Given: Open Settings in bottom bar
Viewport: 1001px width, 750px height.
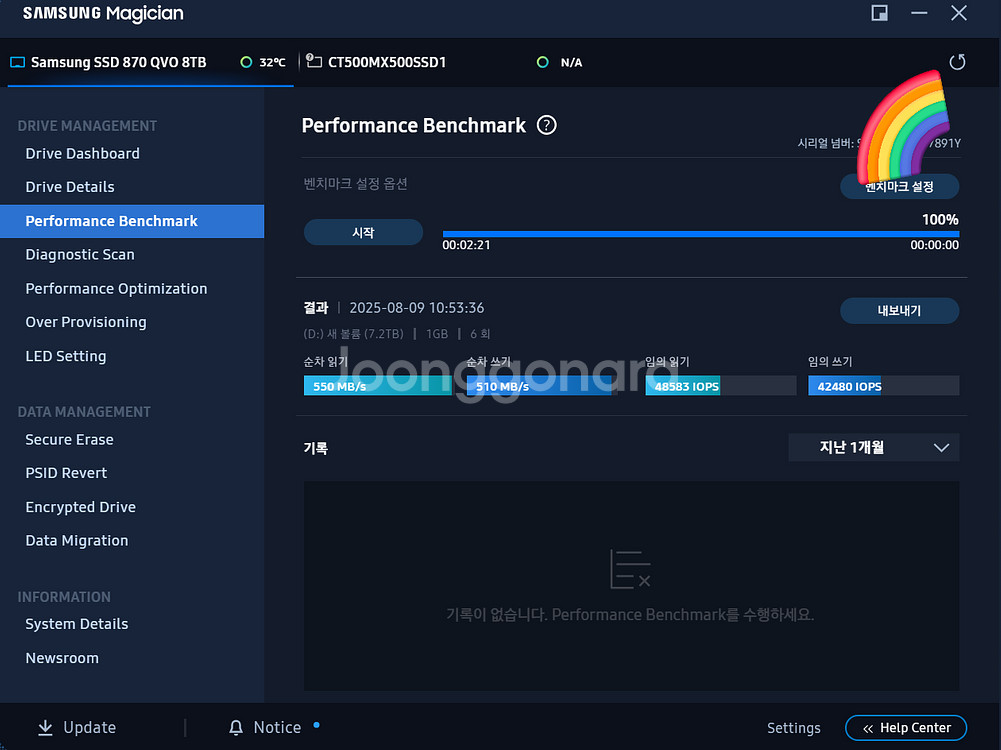Looking at the screenshot, I should pyautogui.click(x=794, y=728).
